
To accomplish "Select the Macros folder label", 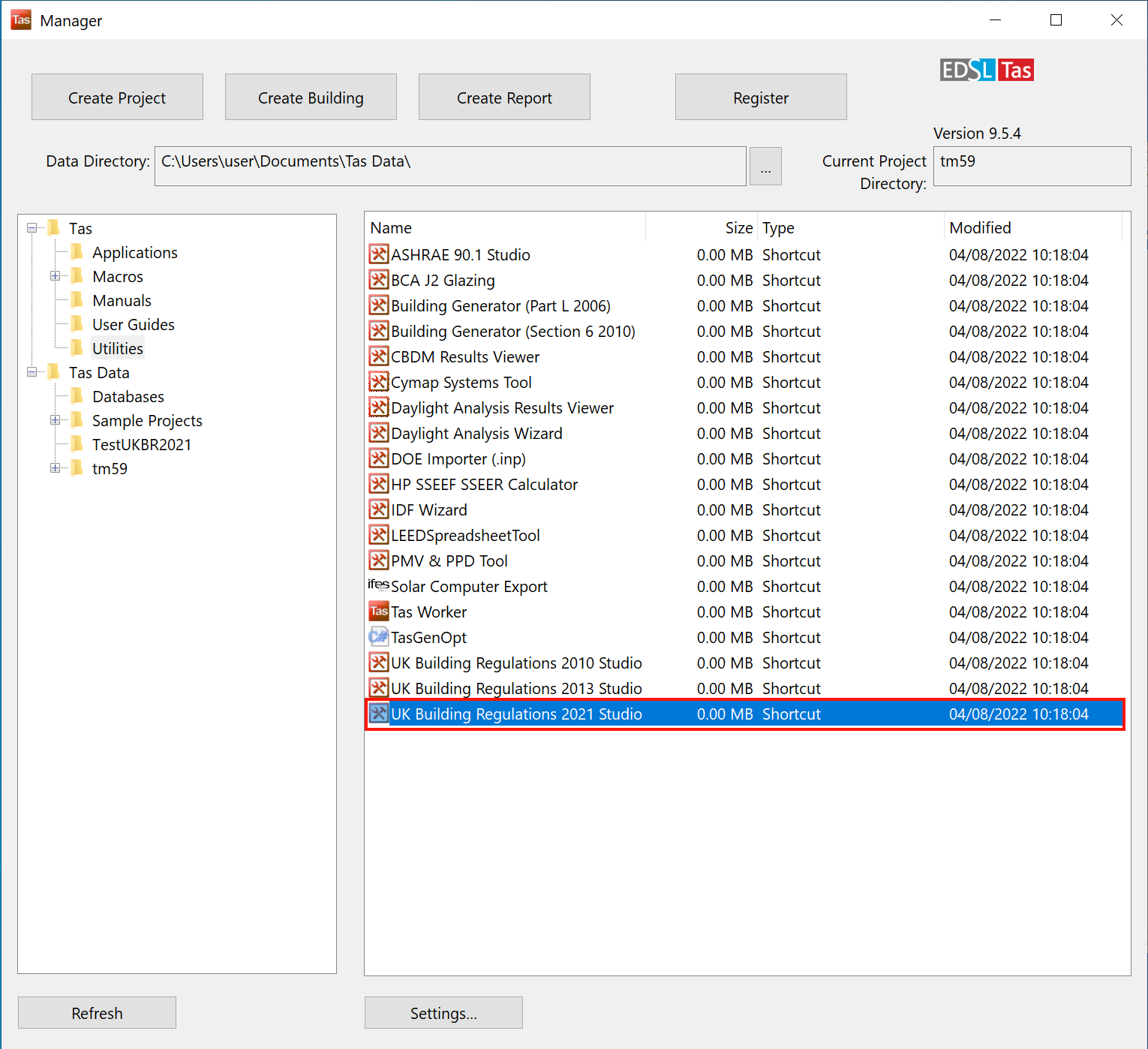I will click(117, 276).
